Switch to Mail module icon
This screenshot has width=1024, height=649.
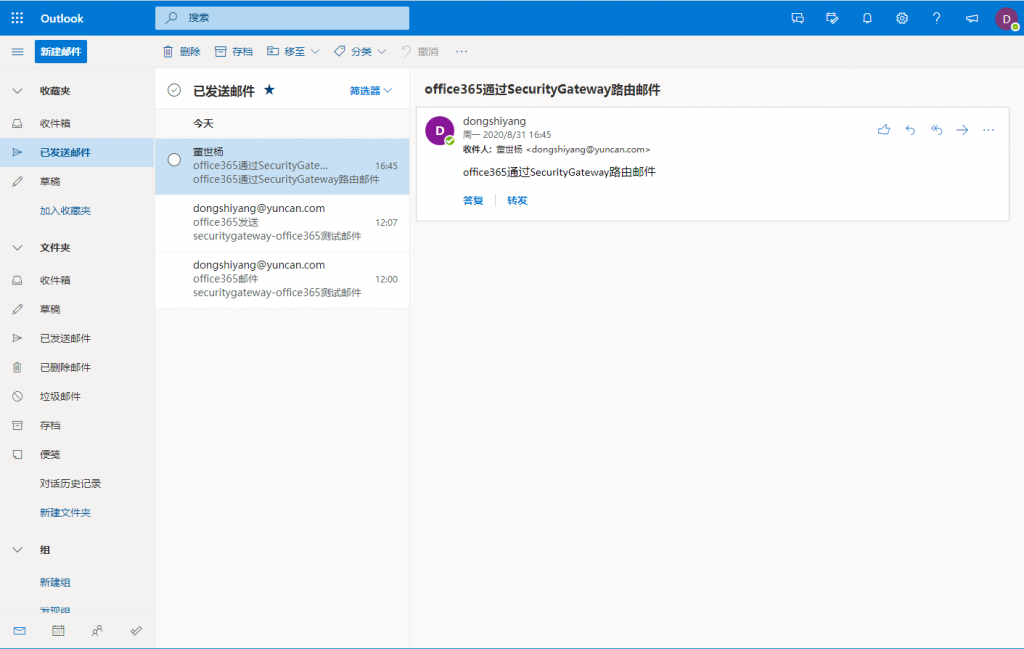click(20, 631)
